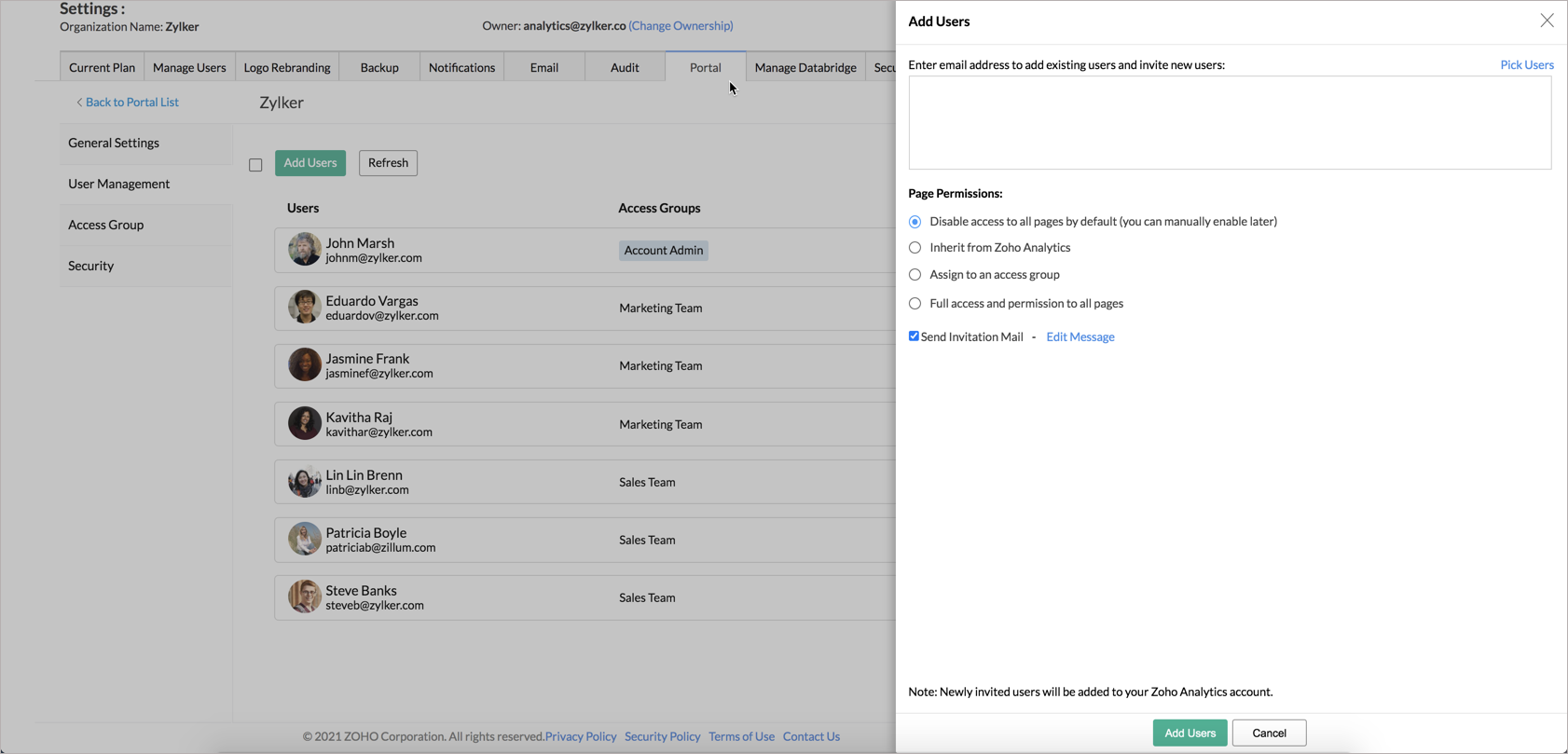The height and width of the screenshot is (754, 1568).
Task: Go Back to Portal List
Action: (127, 103)
